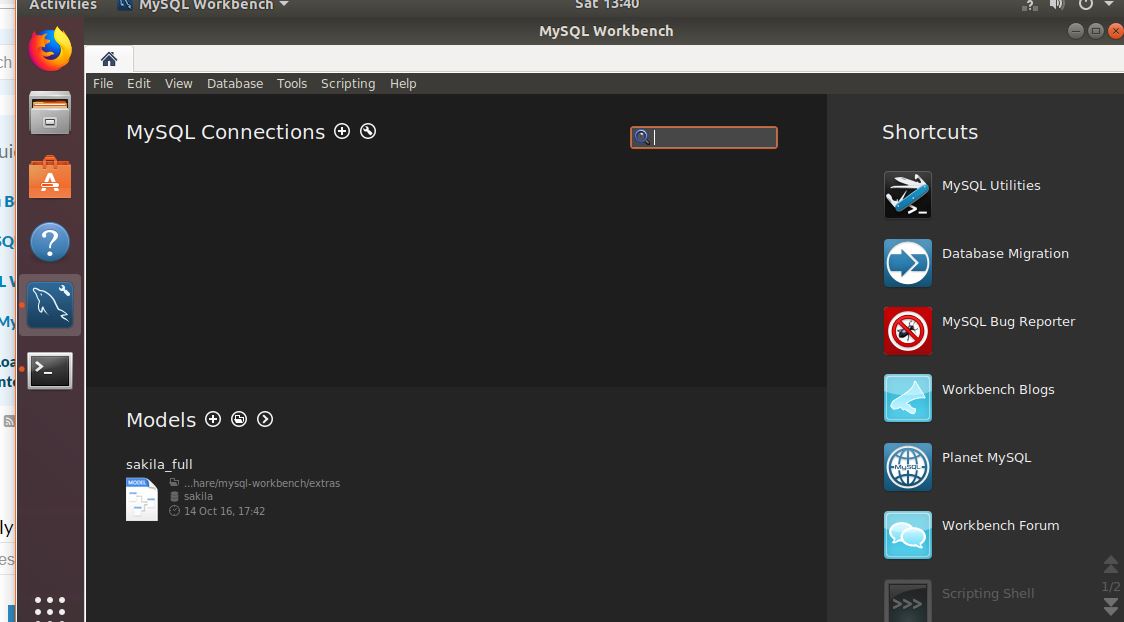Launch MySQL Utilities from Shortcuts
Screen dimensions: 1124x622
907,194
